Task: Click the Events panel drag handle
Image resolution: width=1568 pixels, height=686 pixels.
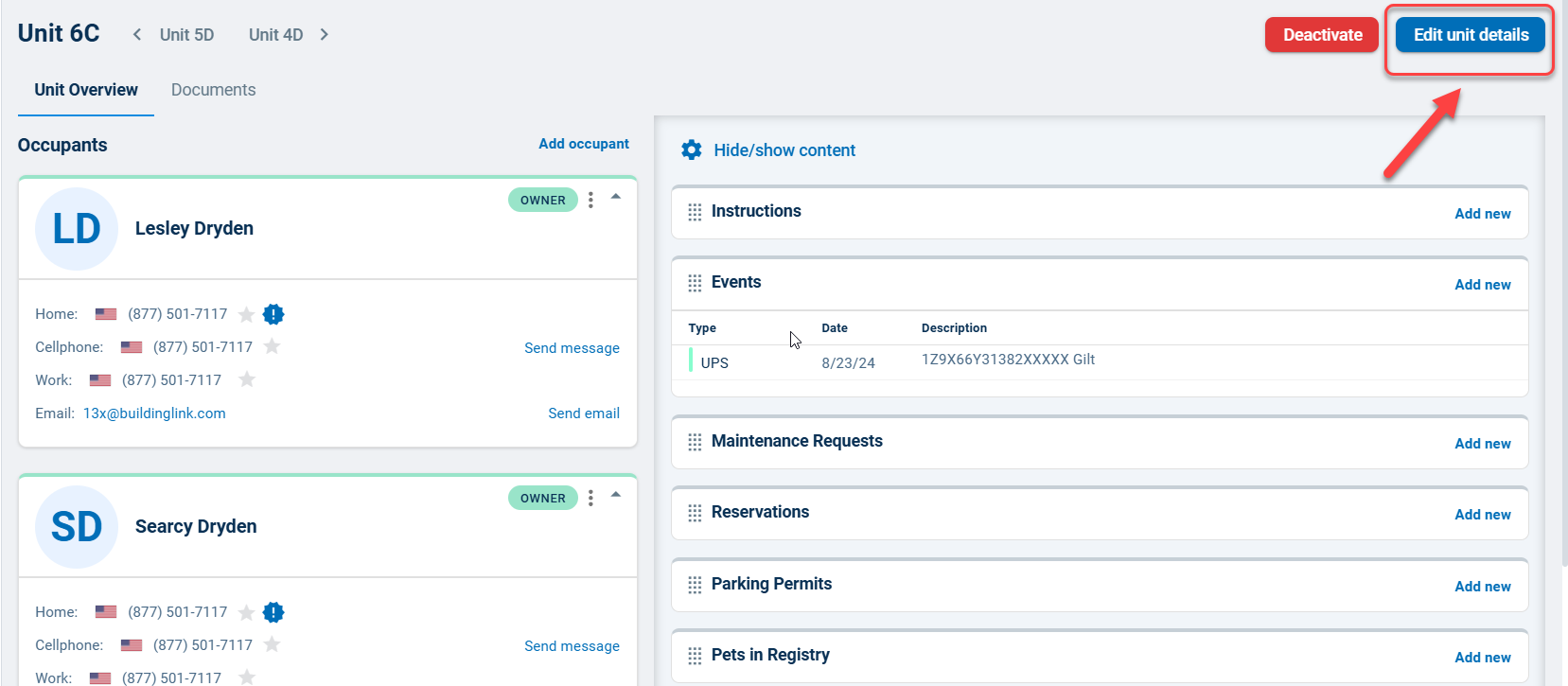Action: coord(695,283)
